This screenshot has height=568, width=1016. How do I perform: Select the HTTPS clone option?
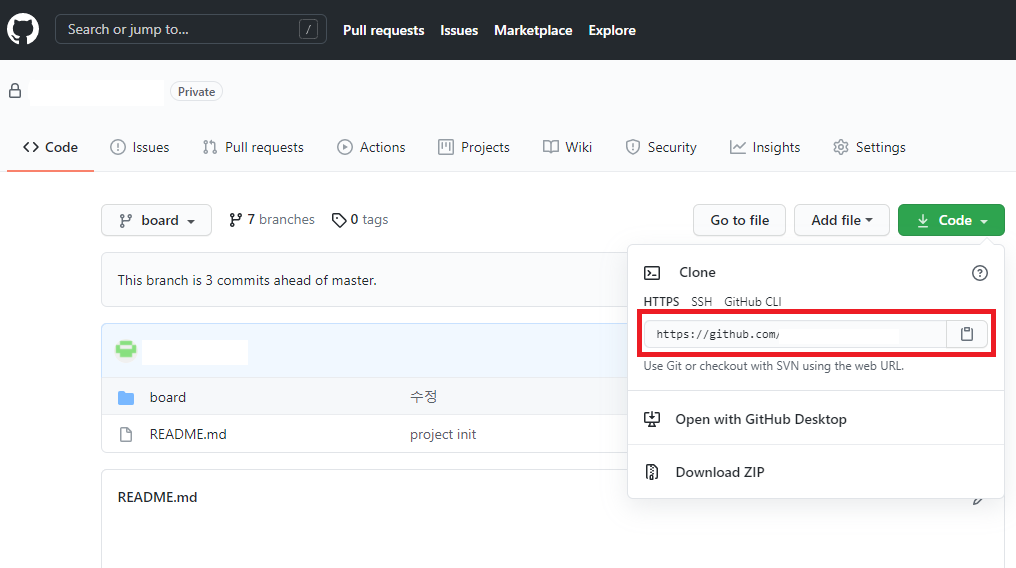[661, 302]
